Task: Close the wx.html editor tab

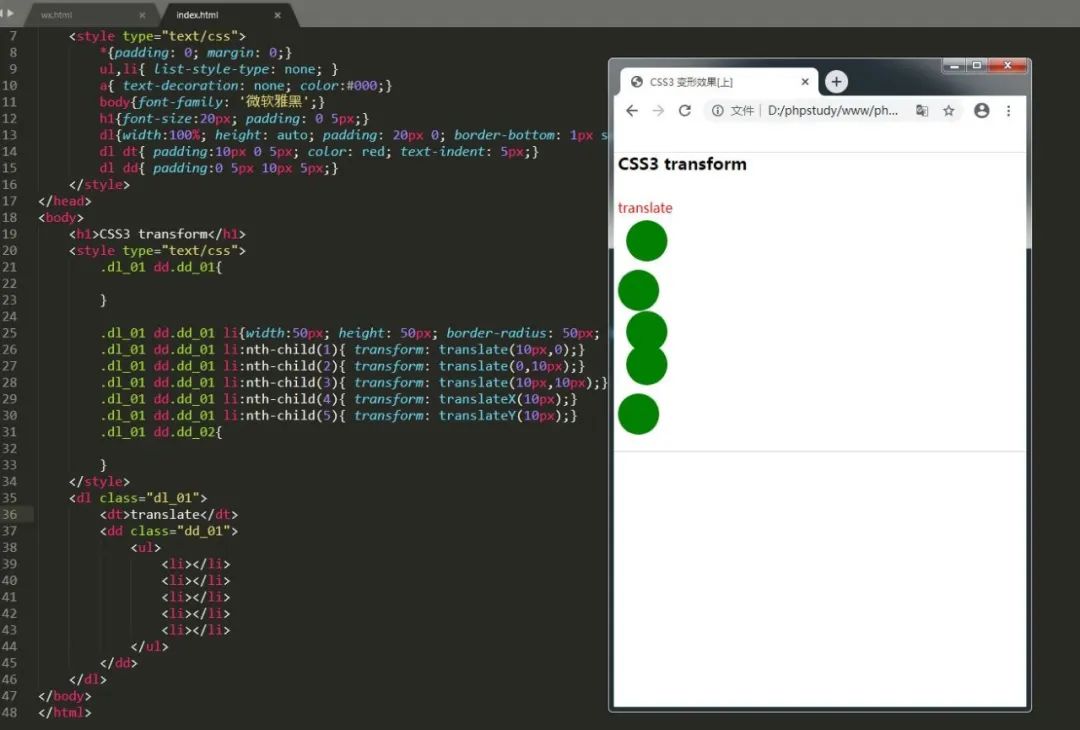Action: pos(142,15)
